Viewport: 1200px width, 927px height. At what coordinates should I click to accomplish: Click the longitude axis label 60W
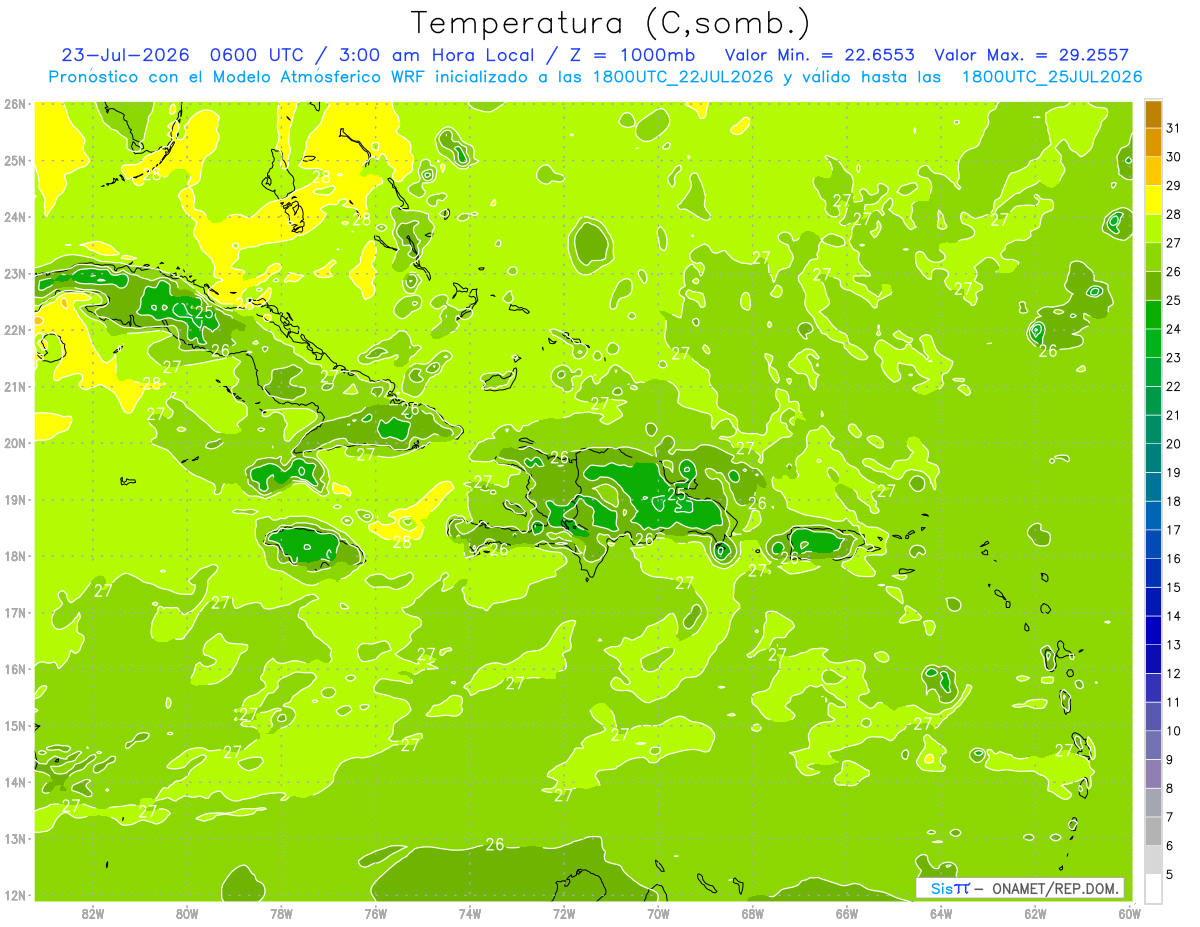tap(1129, 913)
